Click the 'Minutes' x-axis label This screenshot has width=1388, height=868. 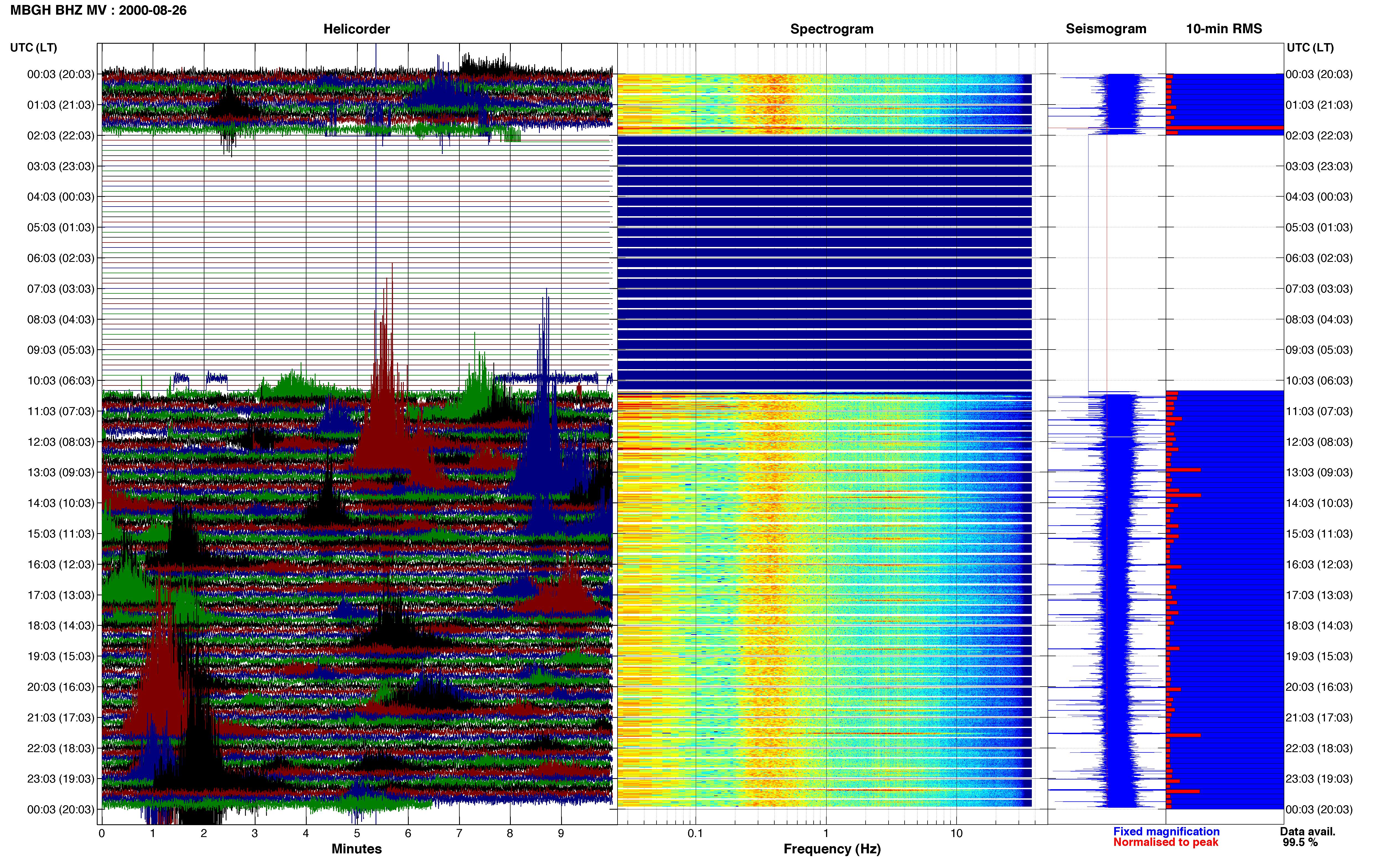(x=356, y=848)
